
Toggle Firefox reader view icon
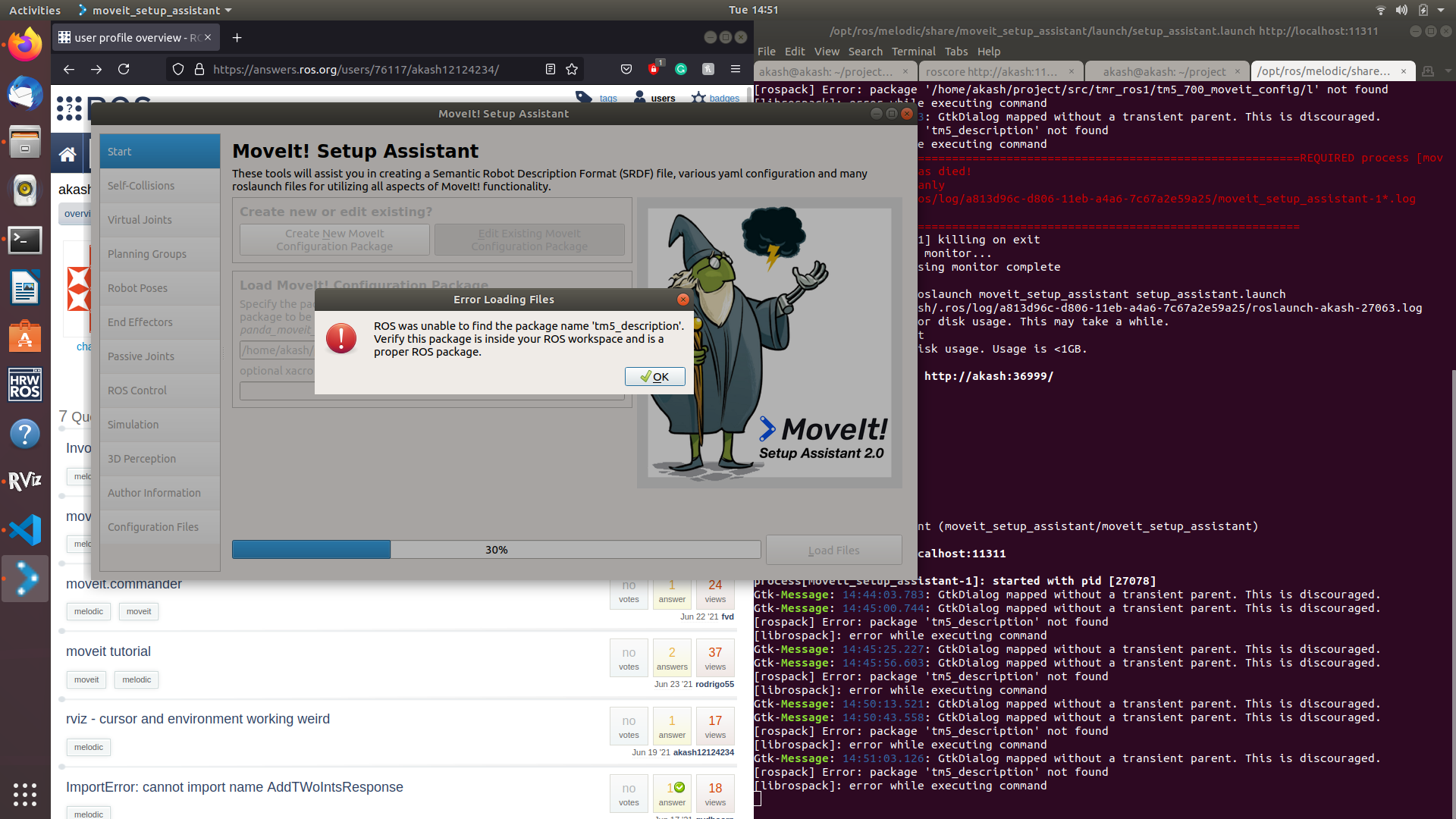(551, 69)
